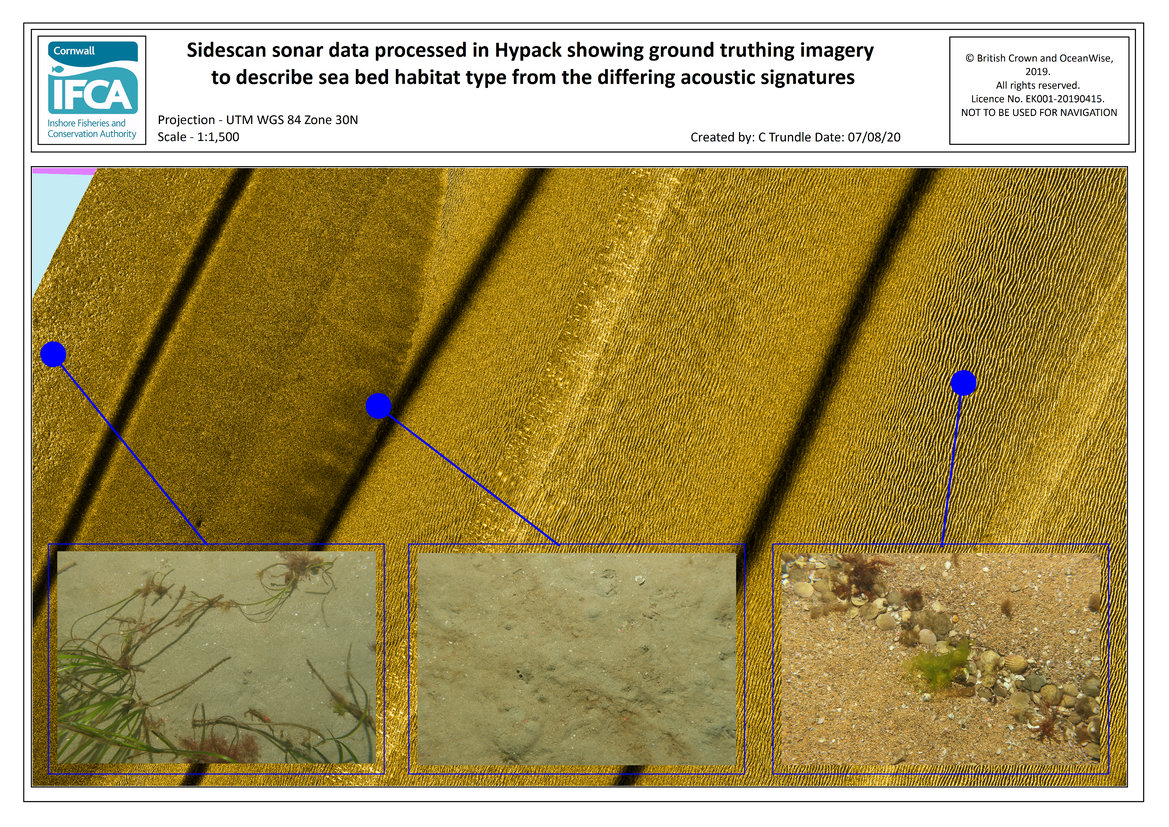Open the pebbles and gravel seabed photo
The height and width of the screenshot is (827, 1169).
coord(940,659)
